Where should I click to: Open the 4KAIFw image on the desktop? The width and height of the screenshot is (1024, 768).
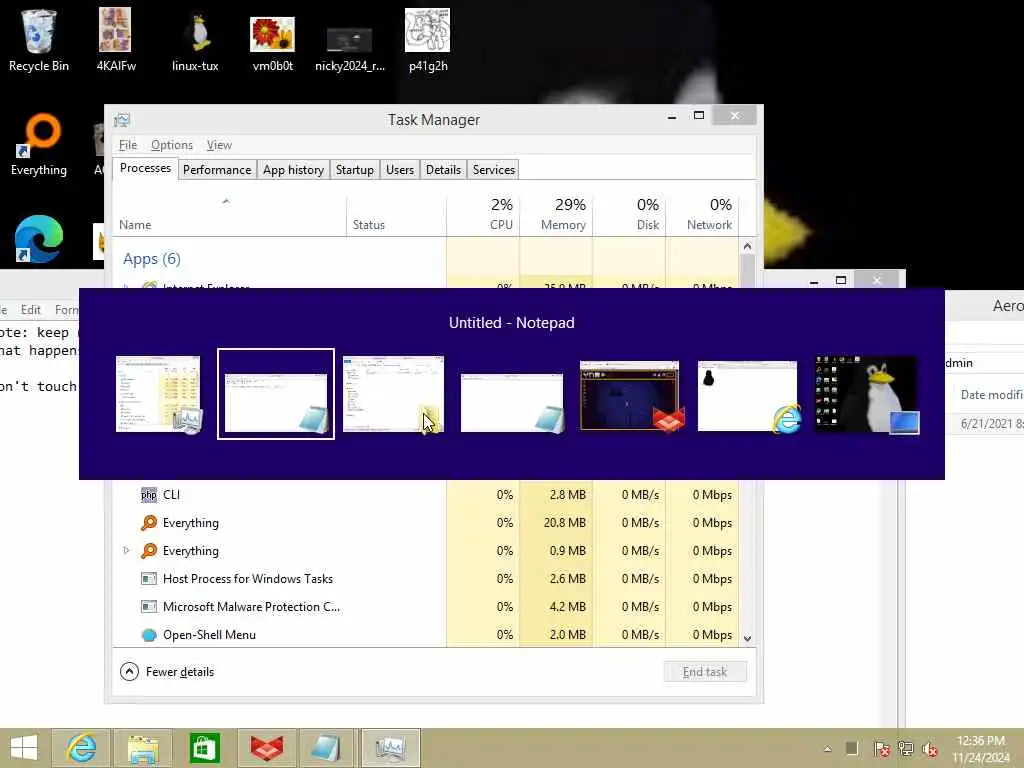[x=116, y=39]
